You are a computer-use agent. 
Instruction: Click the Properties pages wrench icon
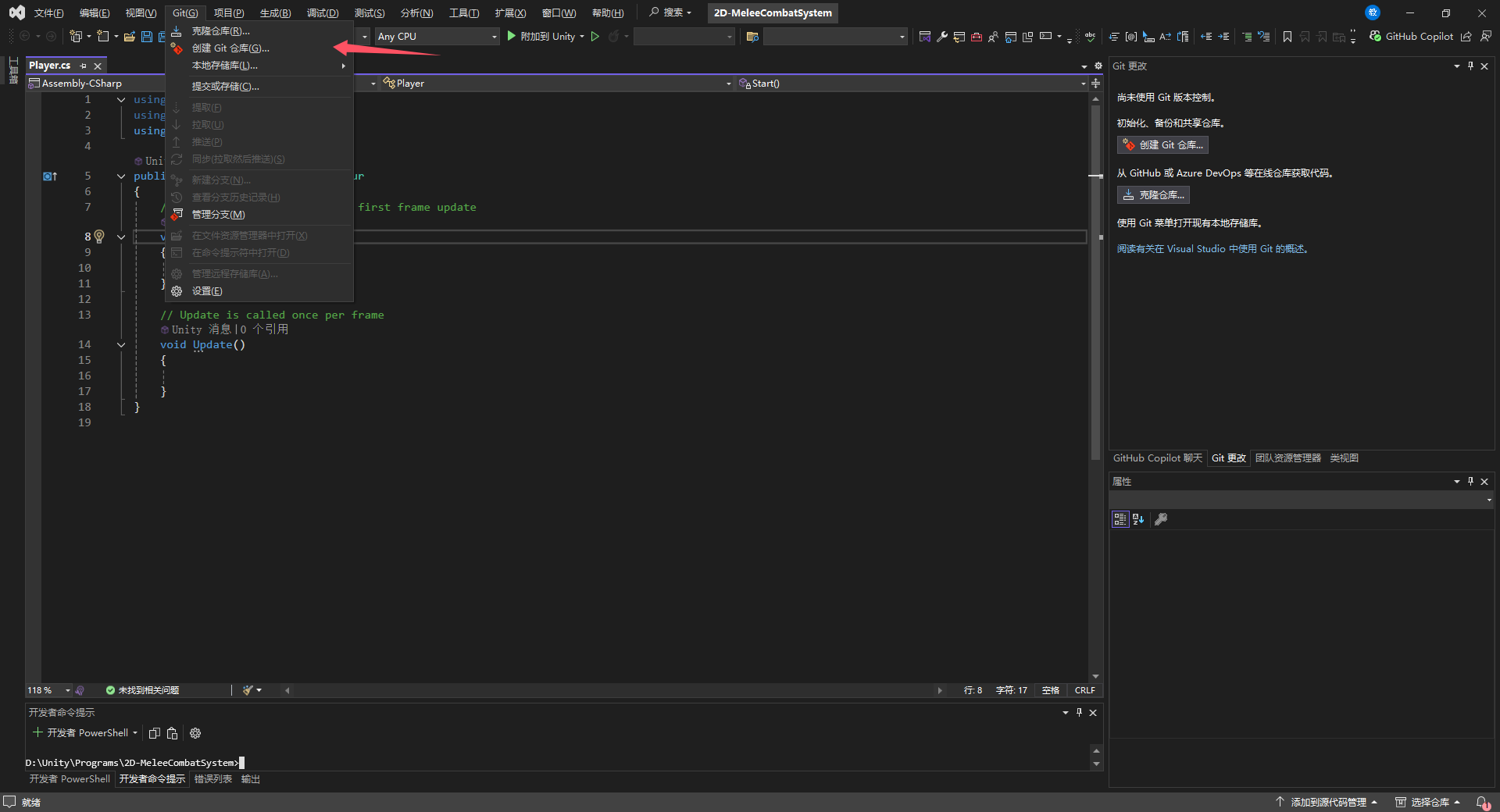coord(1161,519)
